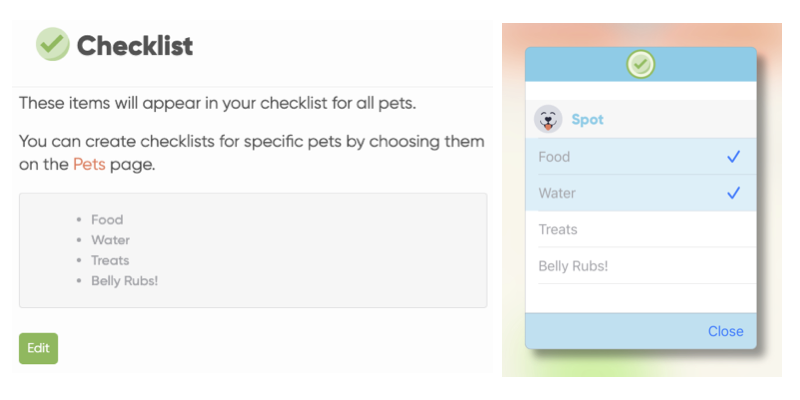Click Belly Rubs! in the all-pets bullet list
Image resolution: width=800 pixels, height=400 pixels.
124,280
